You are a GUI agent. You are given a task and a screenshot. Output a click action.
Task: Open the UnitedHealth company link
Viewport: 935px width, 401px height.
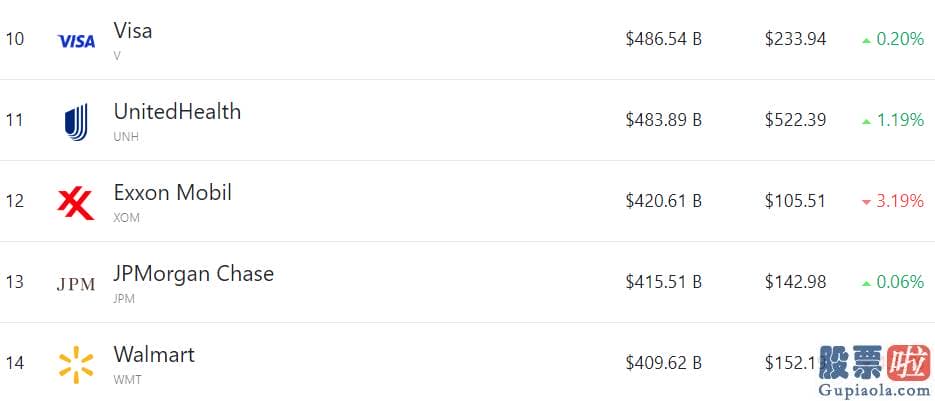[177, 112]
